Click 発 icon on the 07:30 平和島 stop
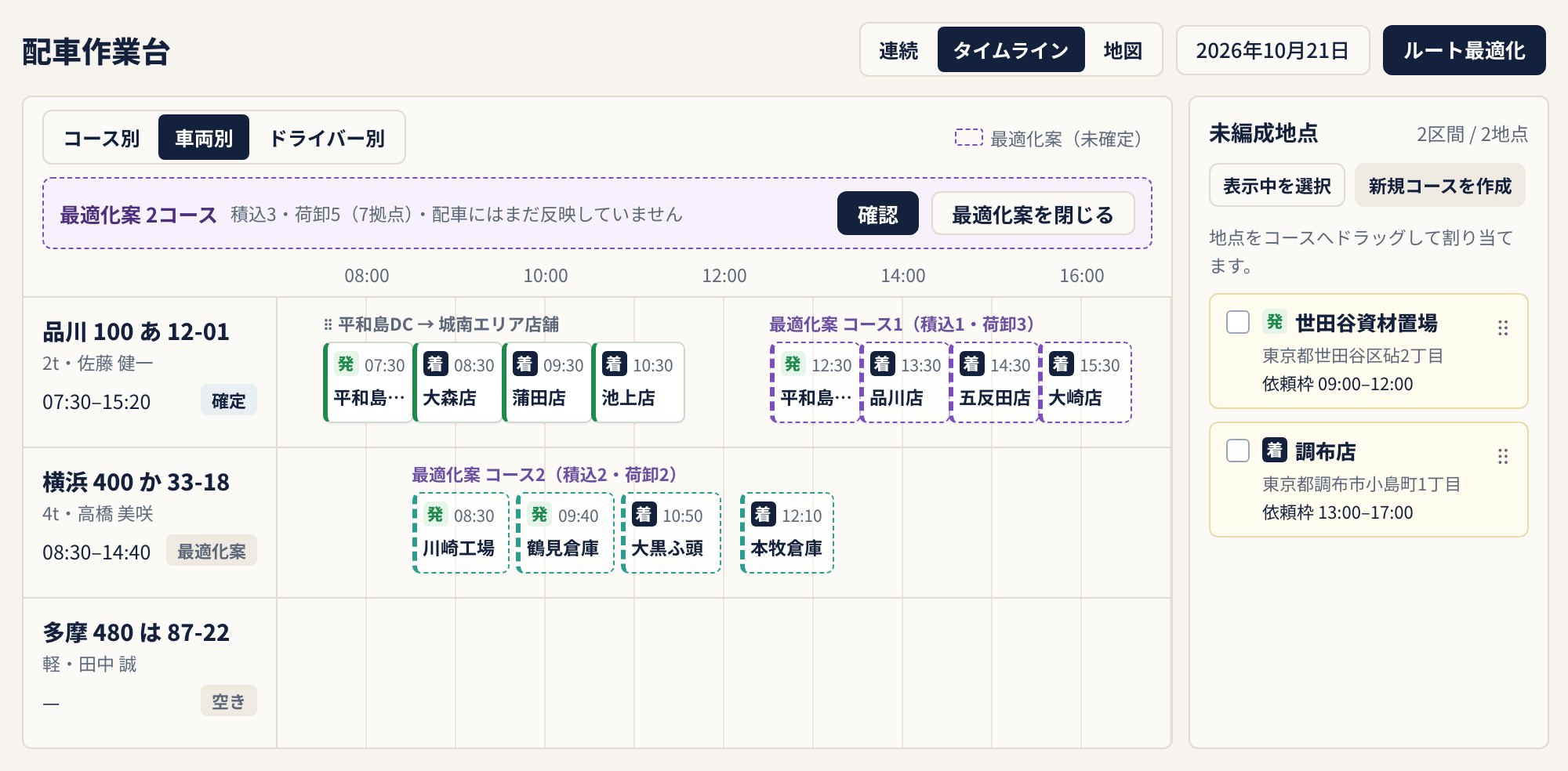1568x771 pixels. 346,364
